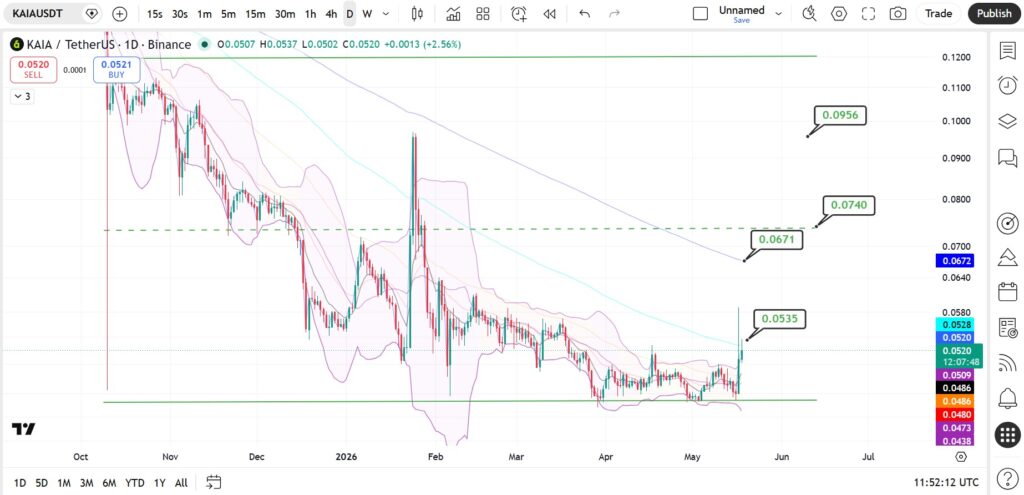The image size is (1024, 495).
Task: Take a snapshot with camera icon
Action: [x=898, y=14]
